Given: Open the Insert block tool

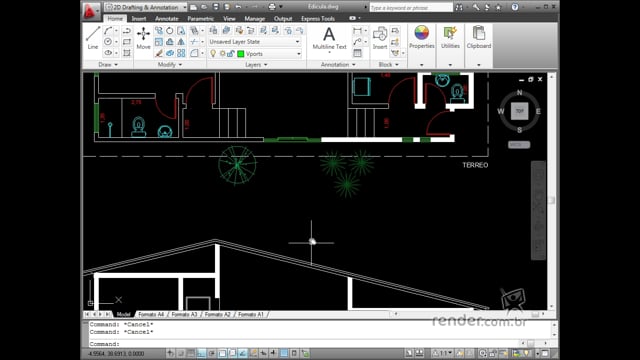Looking at the screenshot, I should coord(380,38).
